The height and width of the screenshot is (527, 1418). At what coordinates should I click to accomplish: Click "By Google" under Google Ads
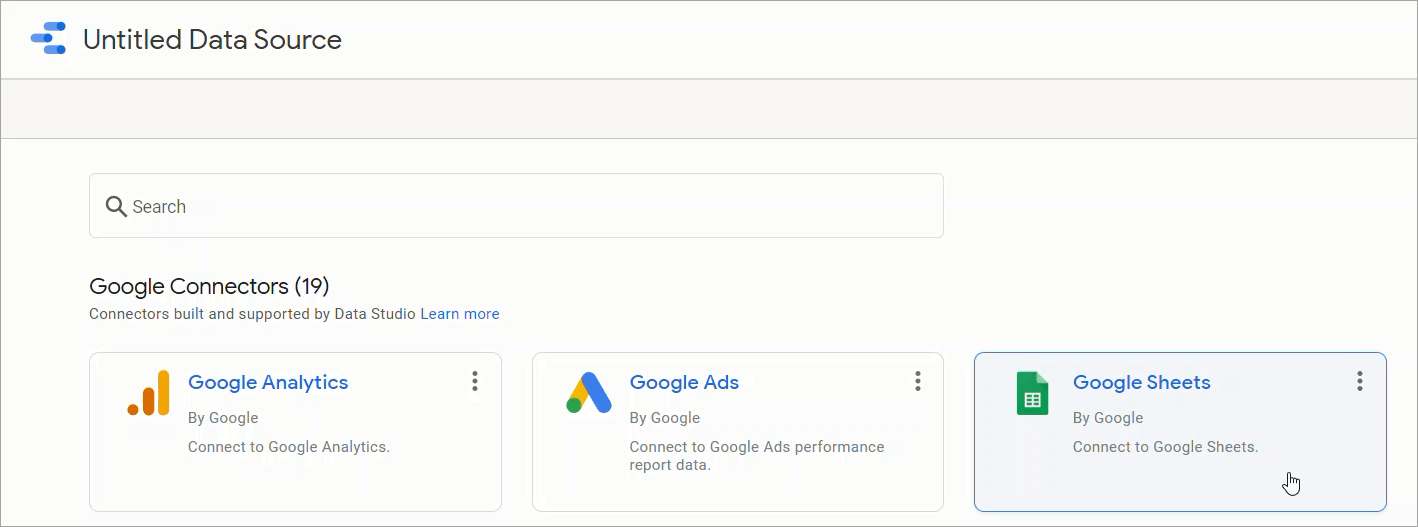tap(665, 418)
